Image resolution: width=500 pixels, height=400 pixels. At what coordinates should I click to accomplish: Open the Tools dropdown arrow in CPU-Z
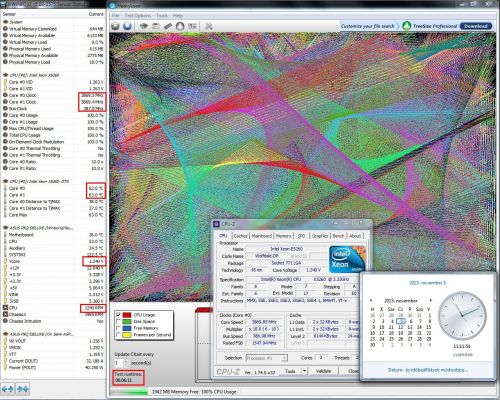(304, 371)
